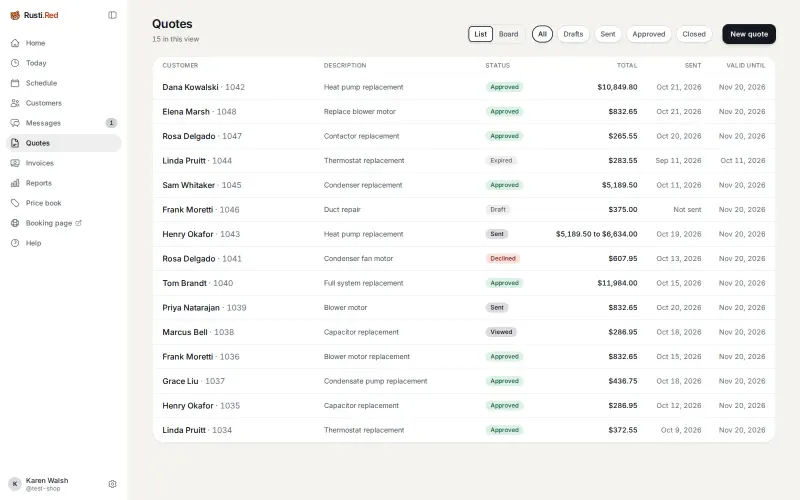
Task: Open the Home menu item
Action: tap(64, 43)
